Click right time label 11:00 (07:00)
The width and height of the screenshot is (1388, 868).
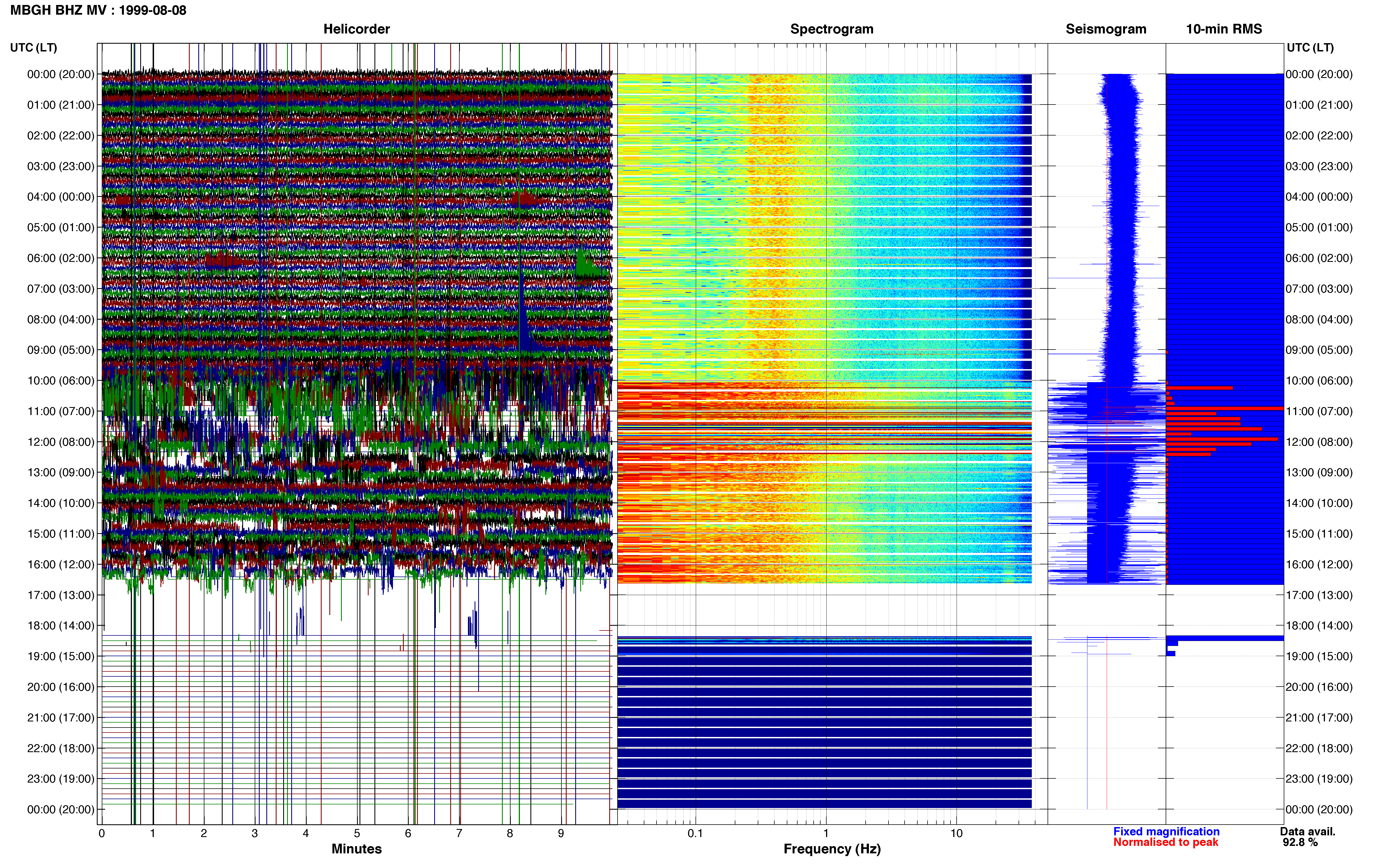1319,412
